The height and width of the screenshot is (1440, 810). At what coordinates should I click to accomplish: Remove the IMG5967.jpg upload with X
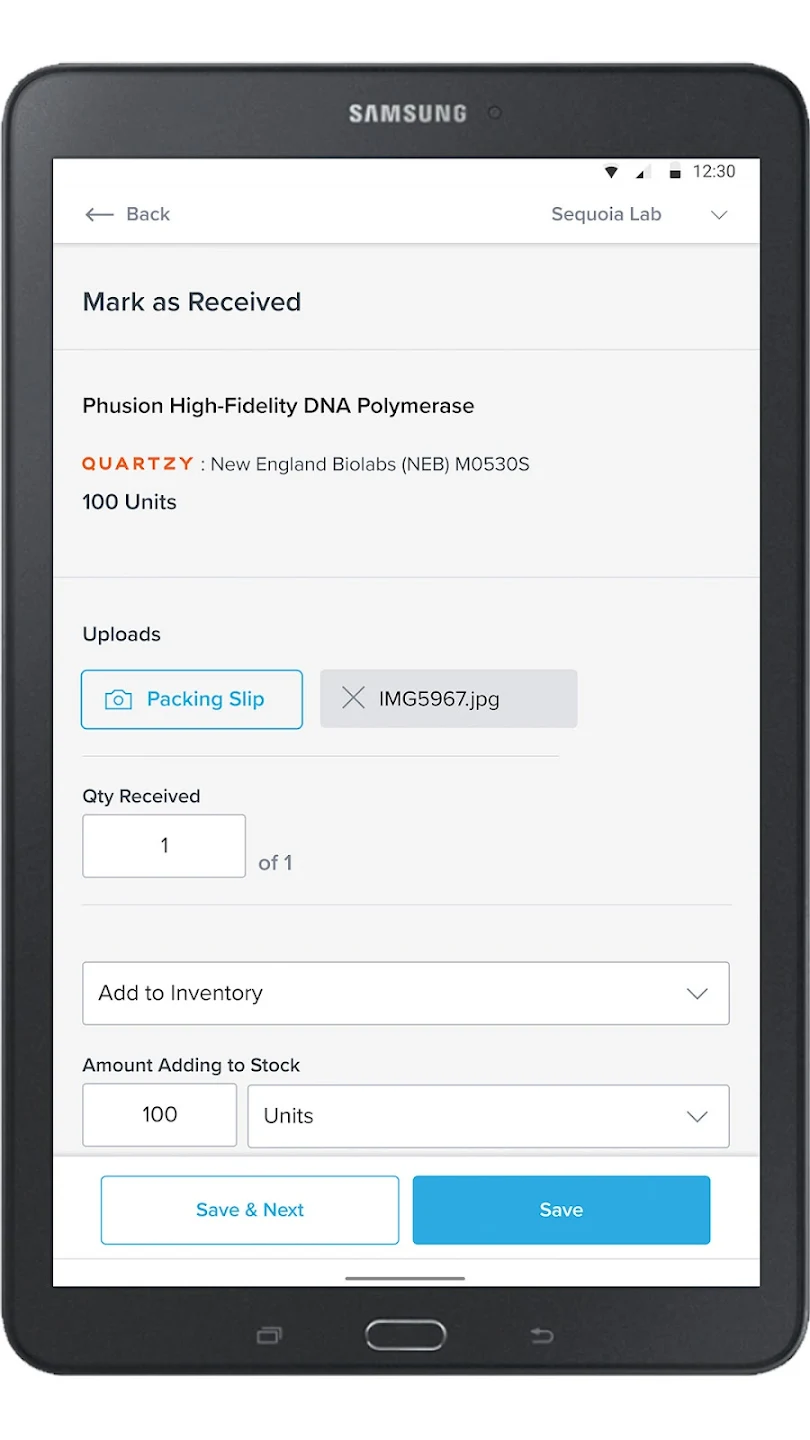[353, 698]
